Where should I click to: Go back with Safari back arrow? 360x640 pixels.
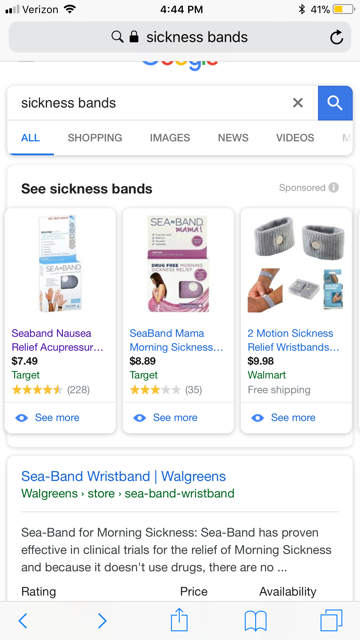point(23,621)
